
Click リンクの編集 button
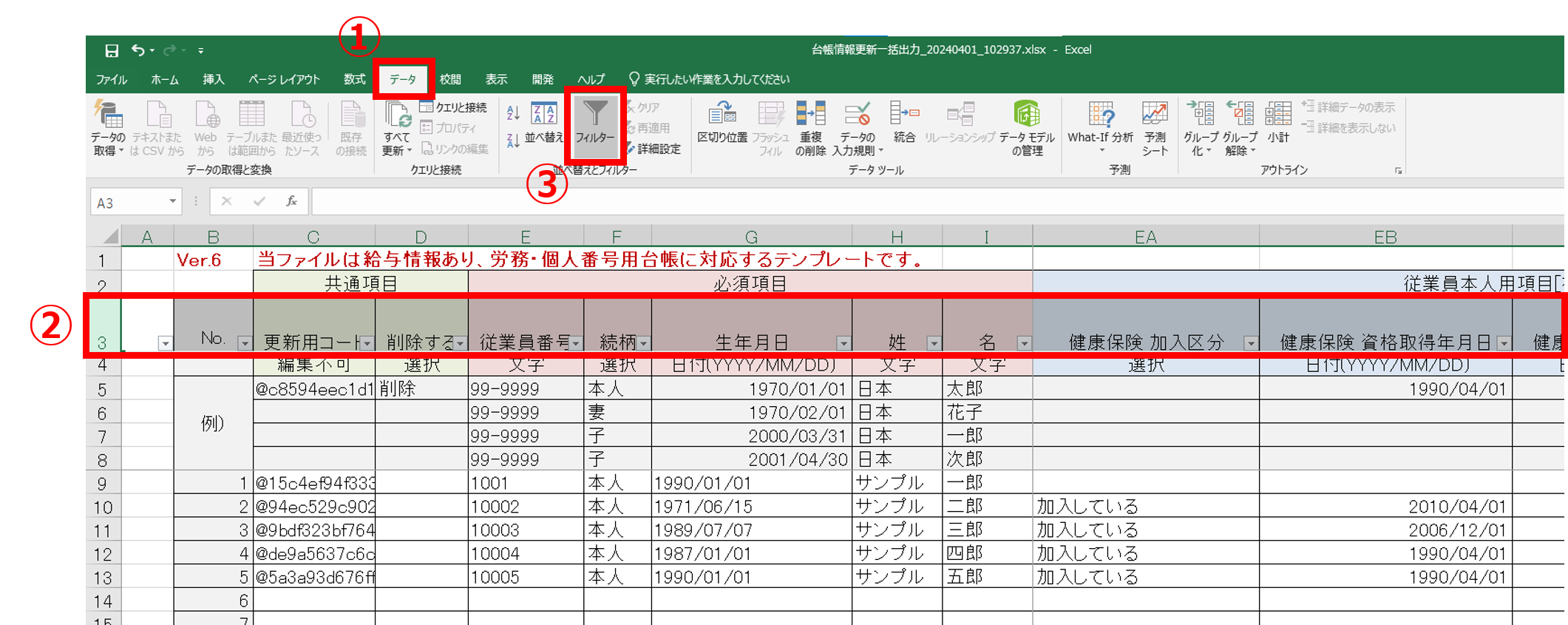pyautogui.click(x=454, y=149)
